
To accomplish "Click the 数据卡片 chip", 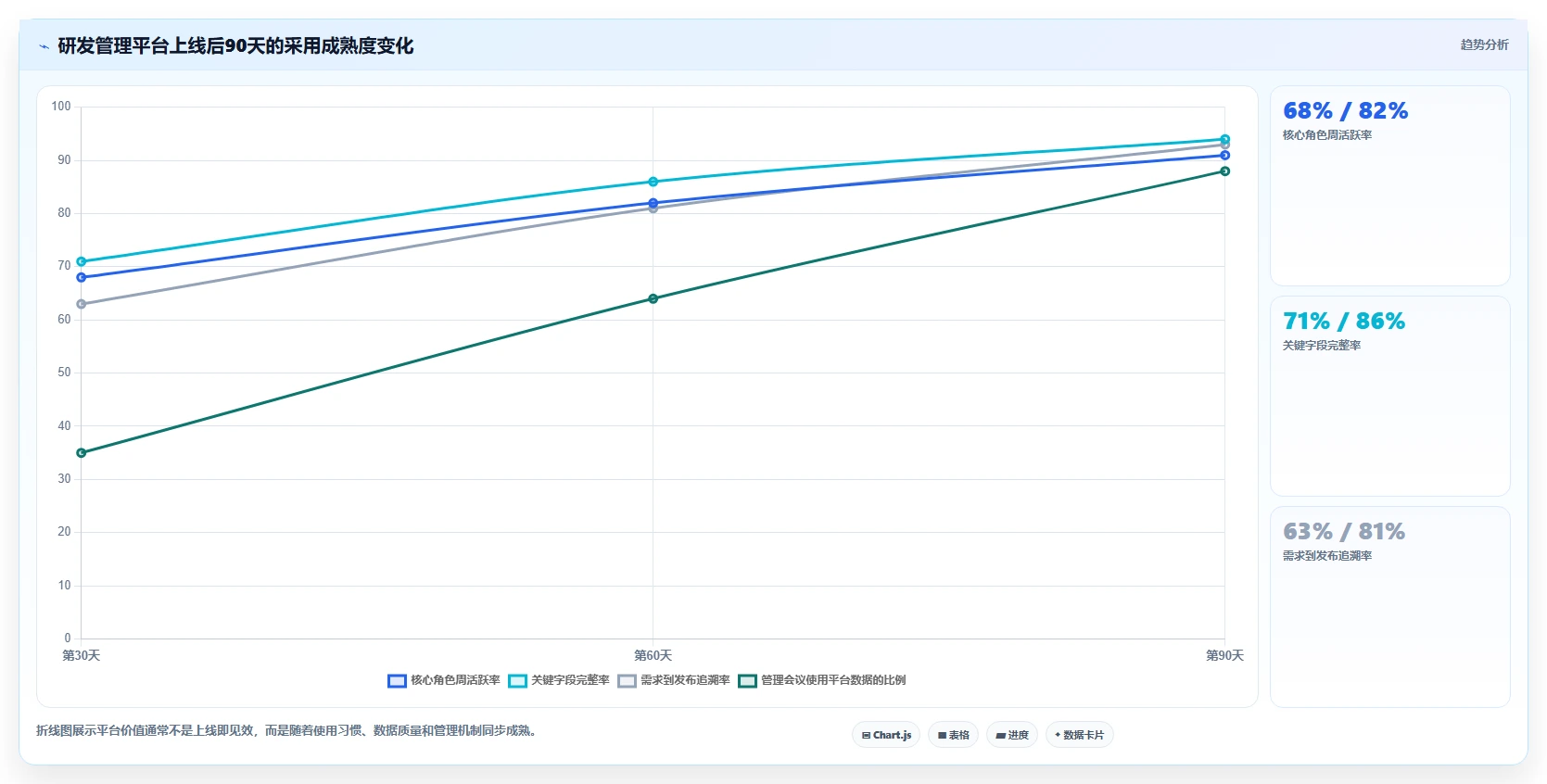I will [x=1080, y=735].
